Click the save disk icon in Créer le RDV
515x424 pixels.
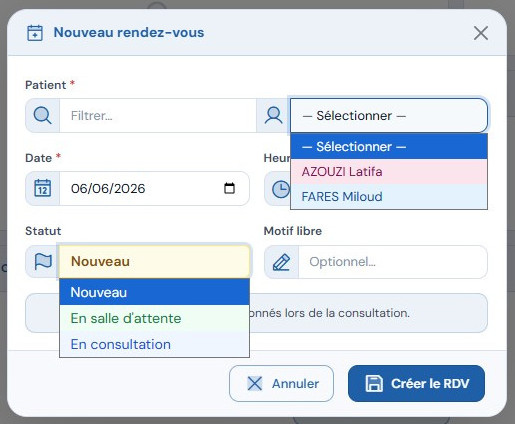(374, 383)
